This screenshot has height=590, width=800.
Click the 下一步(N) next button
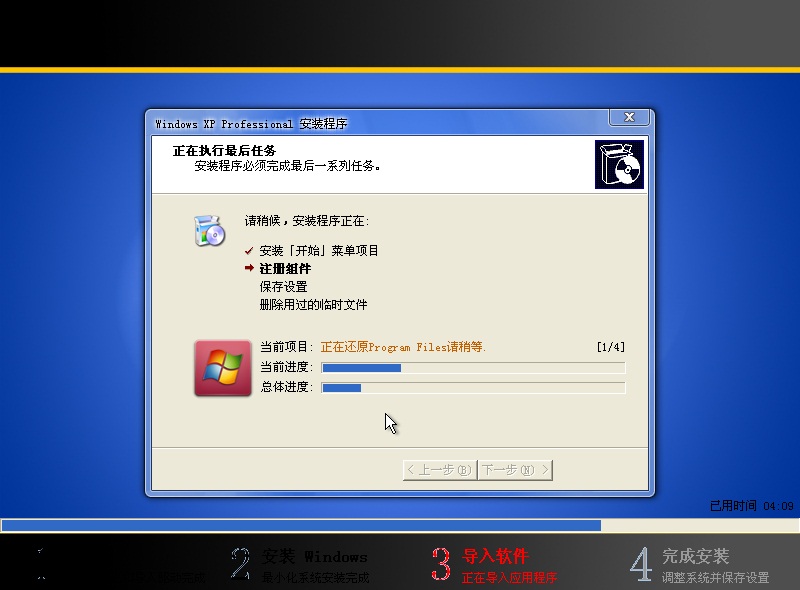[x=515, y=470]
